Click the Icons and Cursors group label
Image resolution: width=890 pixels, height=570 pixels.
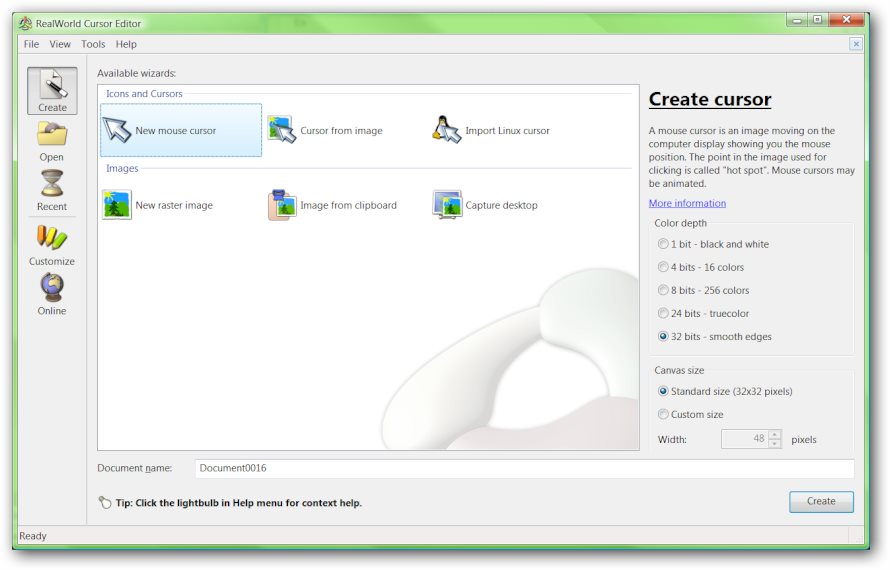[144, 94]
